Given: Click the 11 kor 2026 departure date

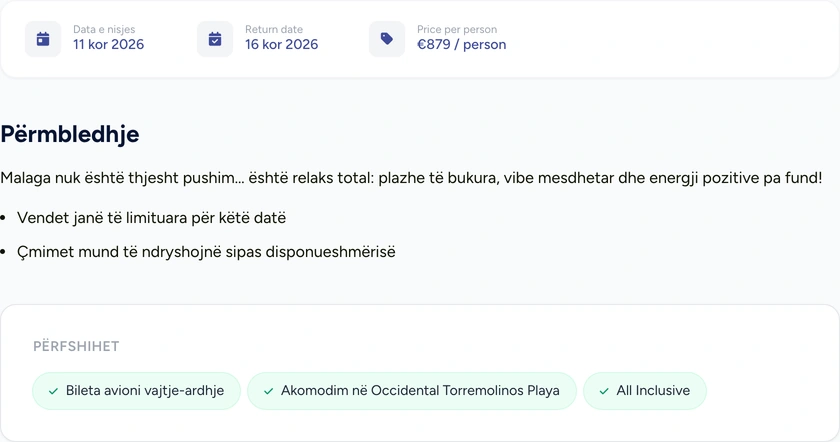Looking at the screenshot, I should [x=109, y=44].
